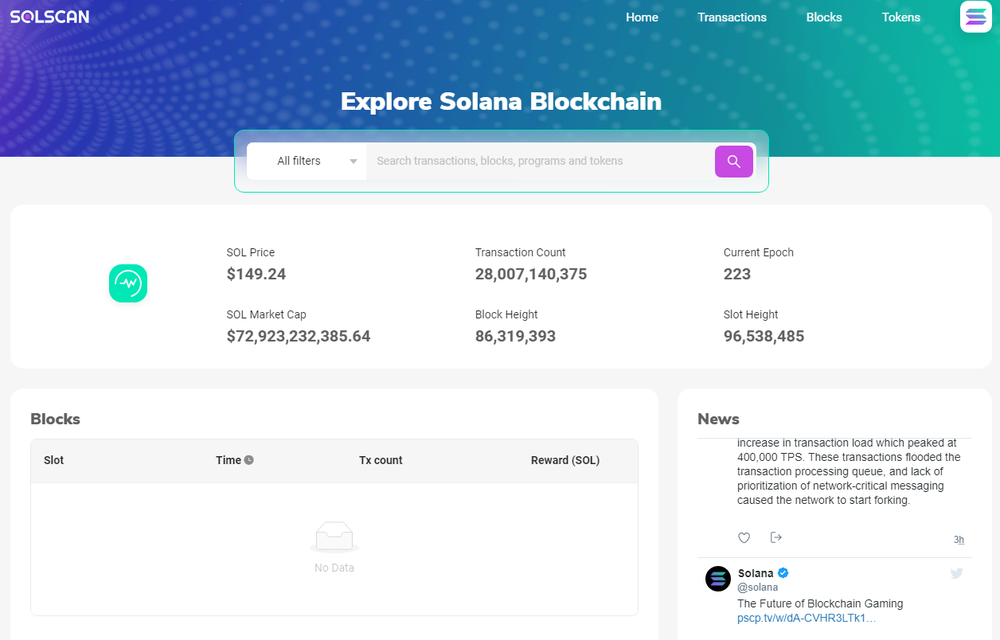Select Blocks in the top navigation
The image size is (1000, 640).
[x=824, y=17]
